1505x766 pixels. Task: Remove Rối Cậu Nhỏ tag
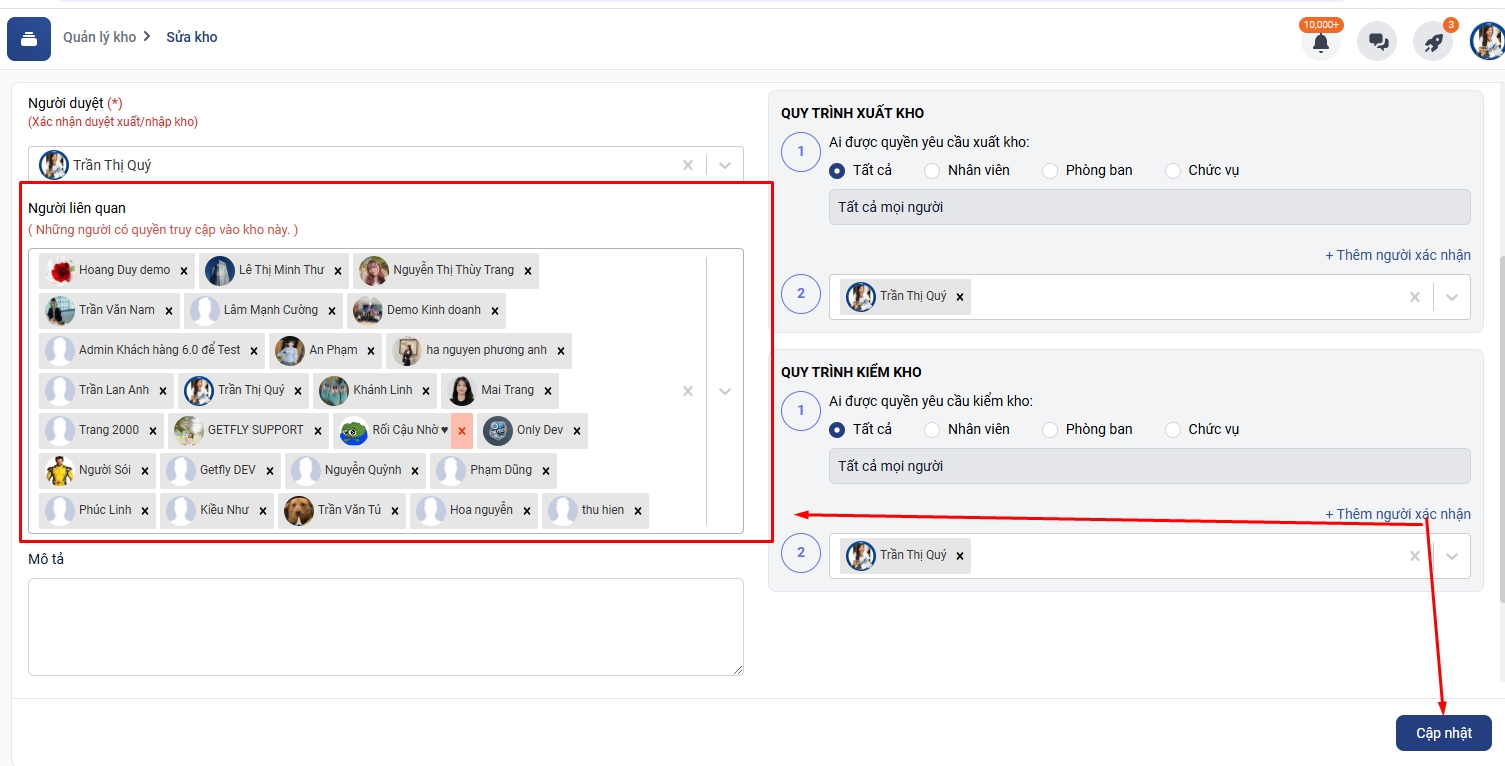click(x=461, y=431)
